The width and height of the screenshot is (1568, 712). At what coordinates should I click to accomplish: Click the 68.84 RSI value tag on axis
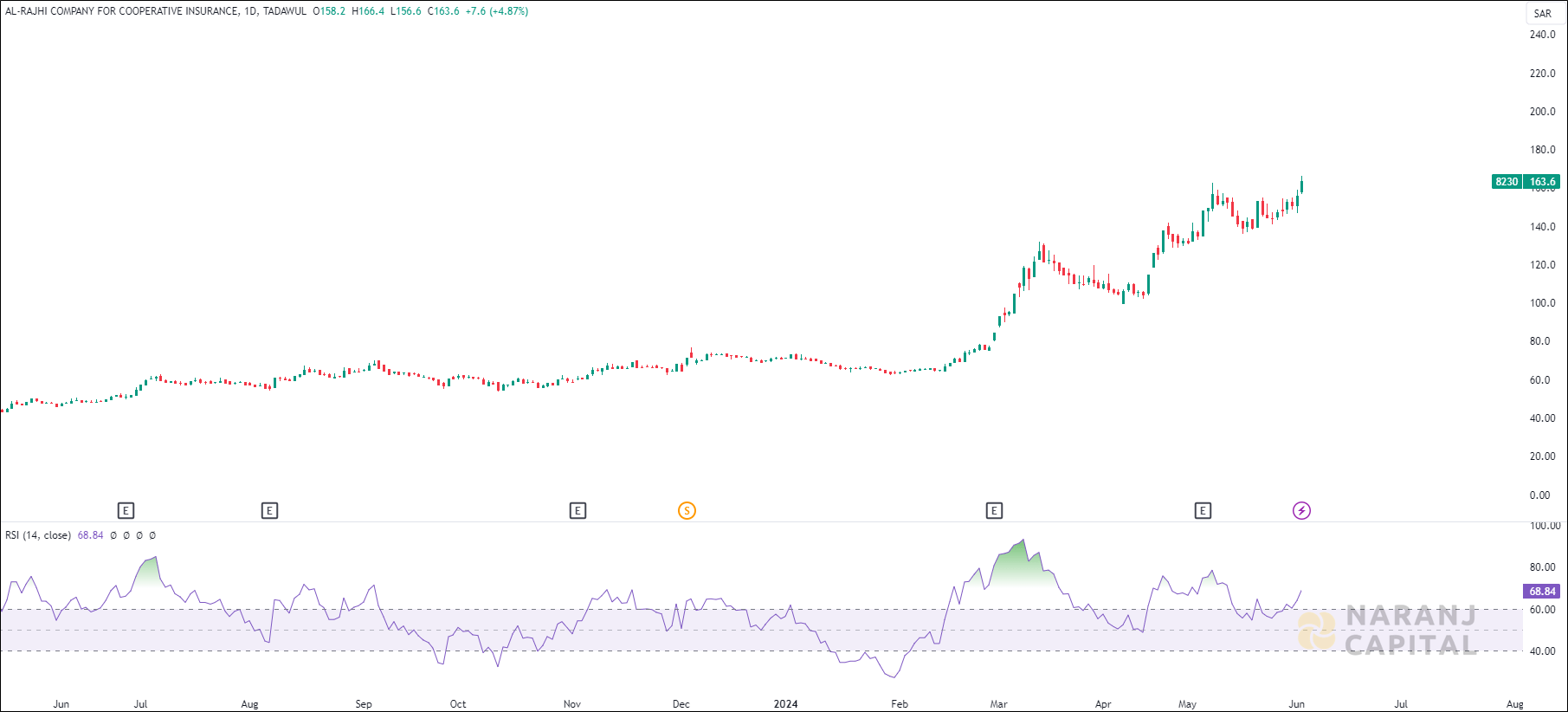pos(1542,592)
